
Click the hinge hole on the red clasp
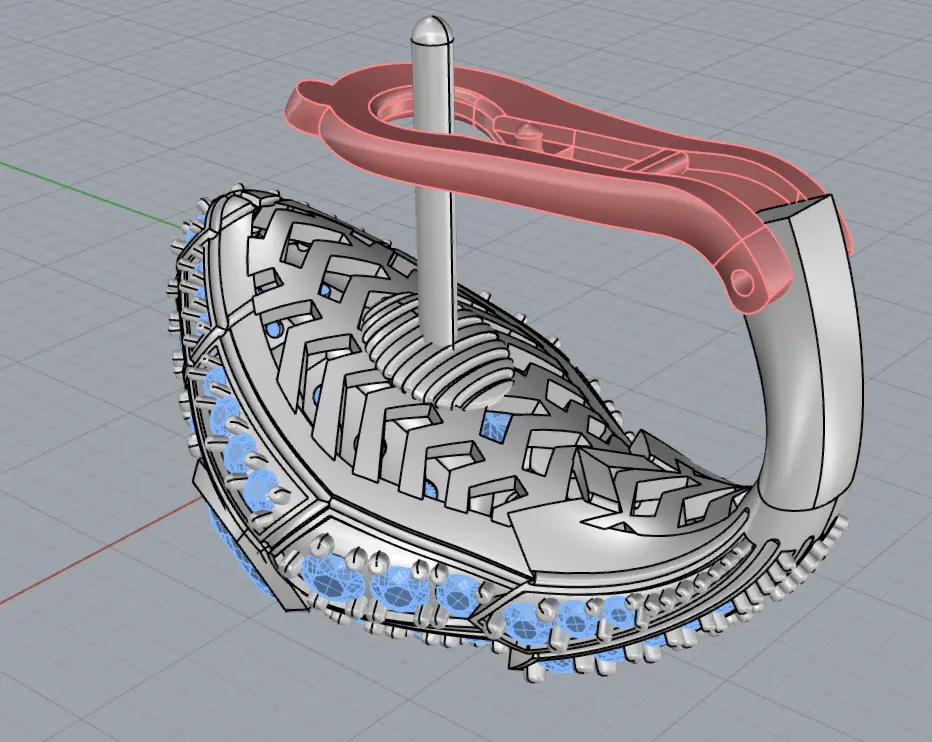(742, 279)
